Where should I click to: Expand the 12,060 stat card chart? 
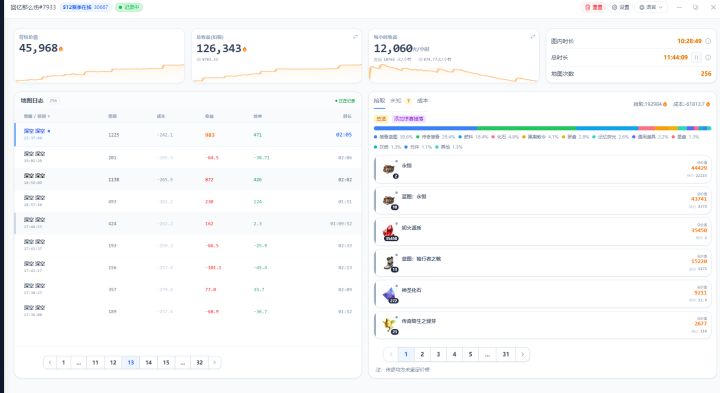point(533,37)
